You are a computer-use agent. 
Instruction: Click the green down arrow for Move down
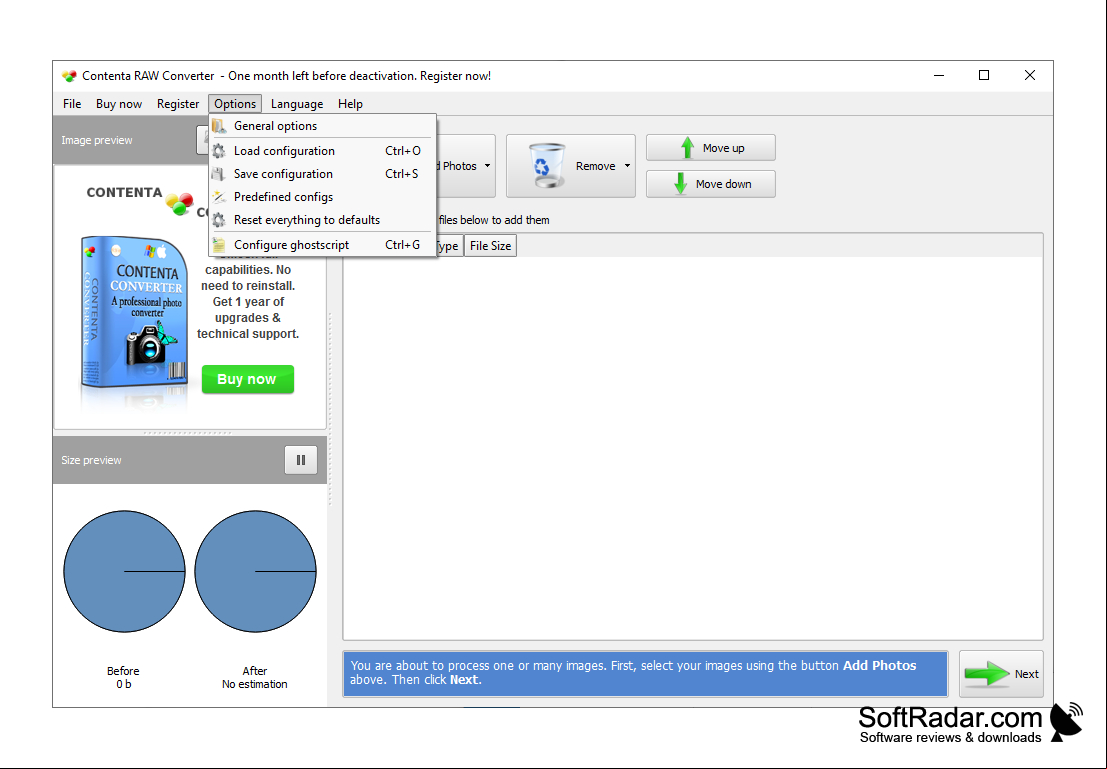pyautogui.click(x=681, y=184)
